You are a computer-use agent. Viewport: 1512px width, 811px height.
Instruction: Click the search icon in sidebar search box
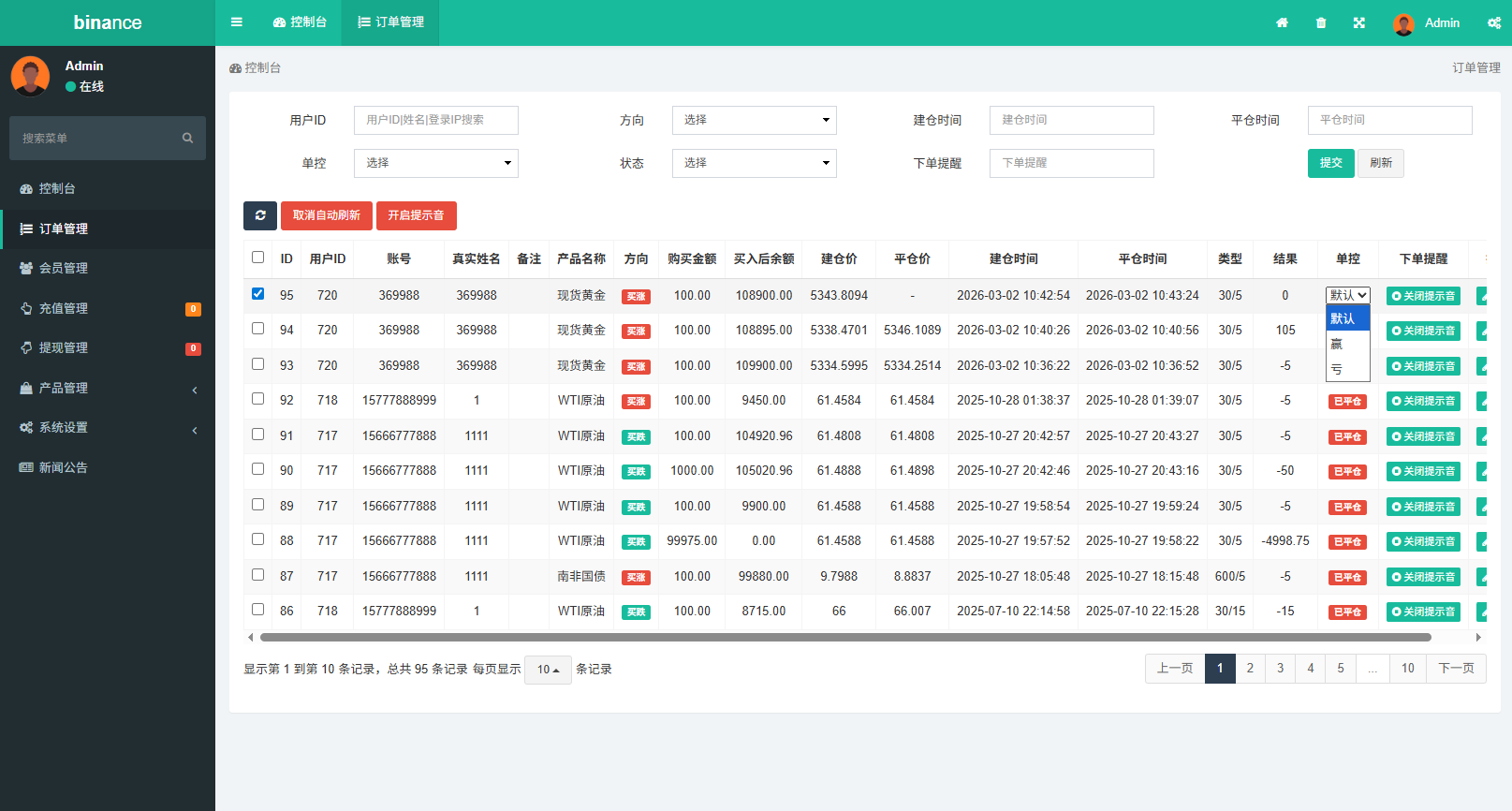click(x=187, y=139)
